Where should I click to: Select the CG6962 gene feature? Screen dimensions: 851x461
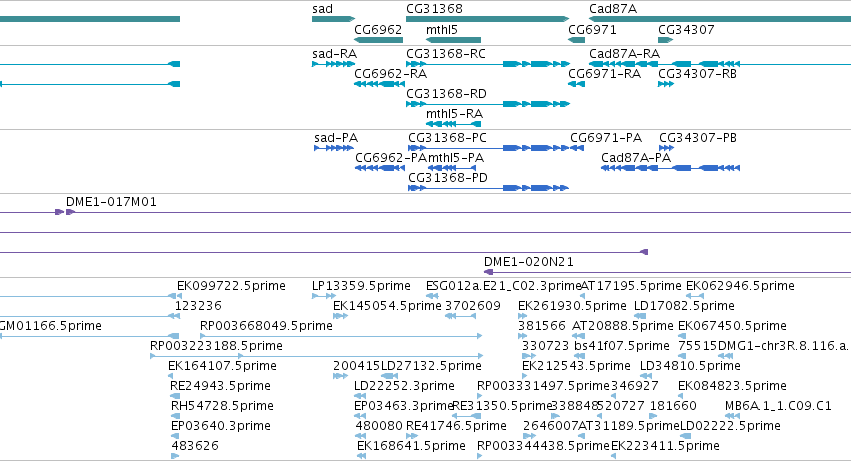tap(378, 40)
